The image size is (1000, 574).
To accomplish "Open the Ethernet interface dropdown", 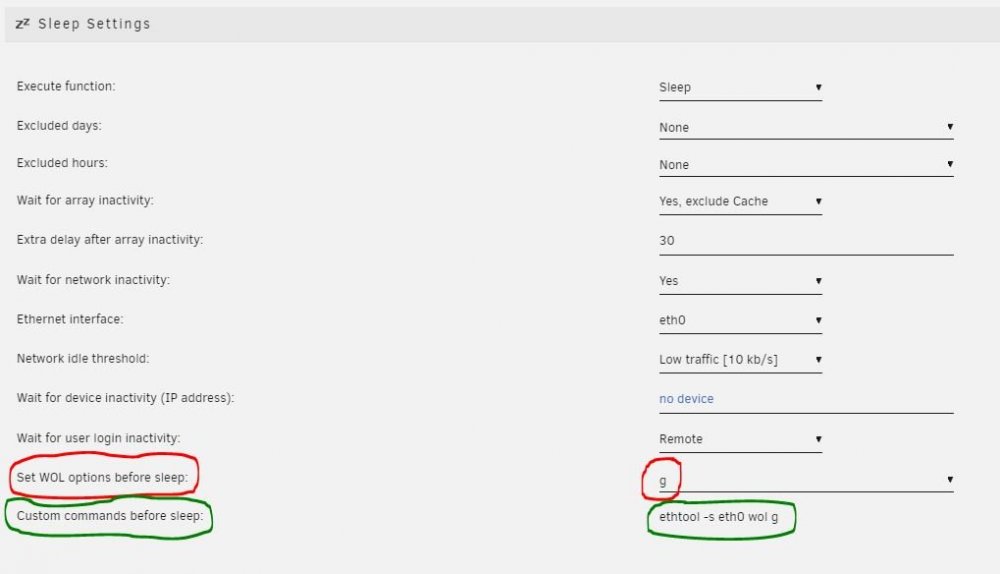I will pyautogui.click(x=740, y=320).
